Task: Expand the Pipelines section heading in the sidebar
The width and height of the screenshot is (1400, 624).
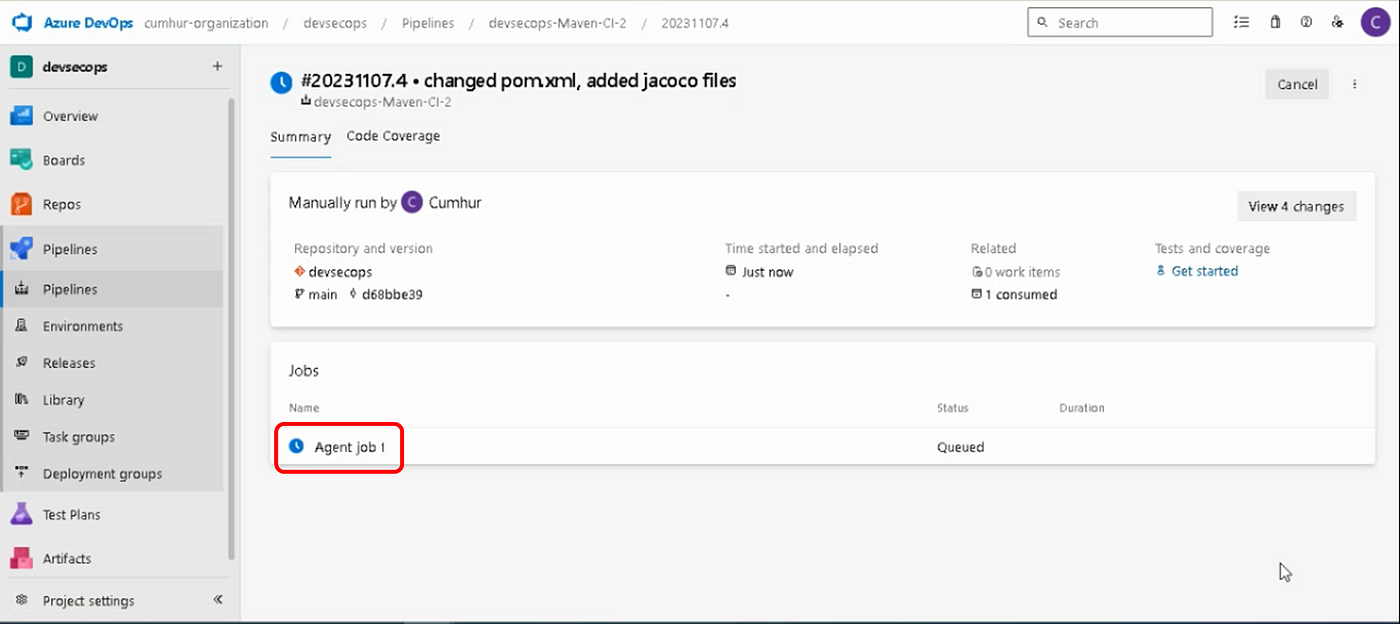Action: (70, 249)
